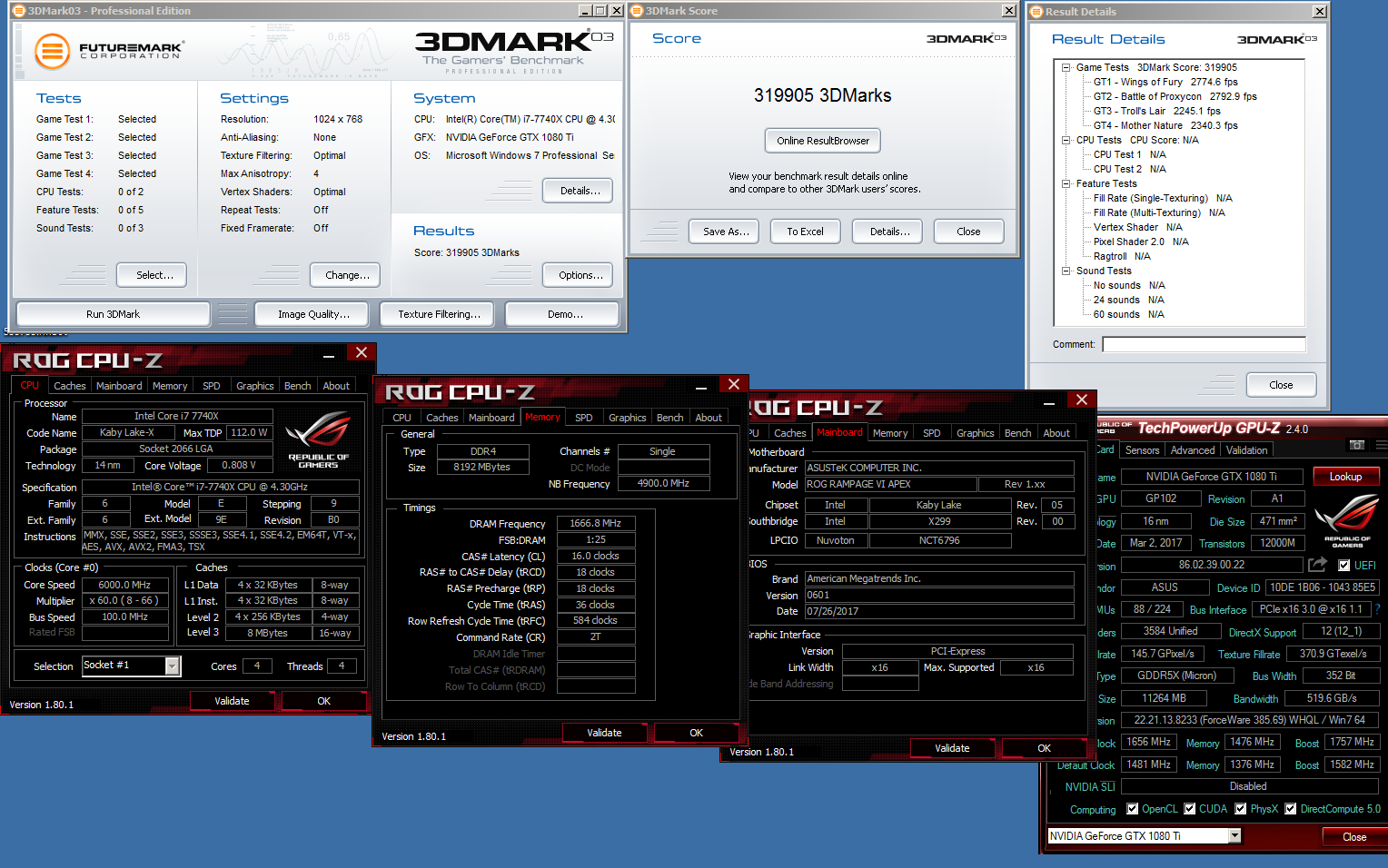Open Graphics tab in leftmost CPU-Z window

coord(255,386)
